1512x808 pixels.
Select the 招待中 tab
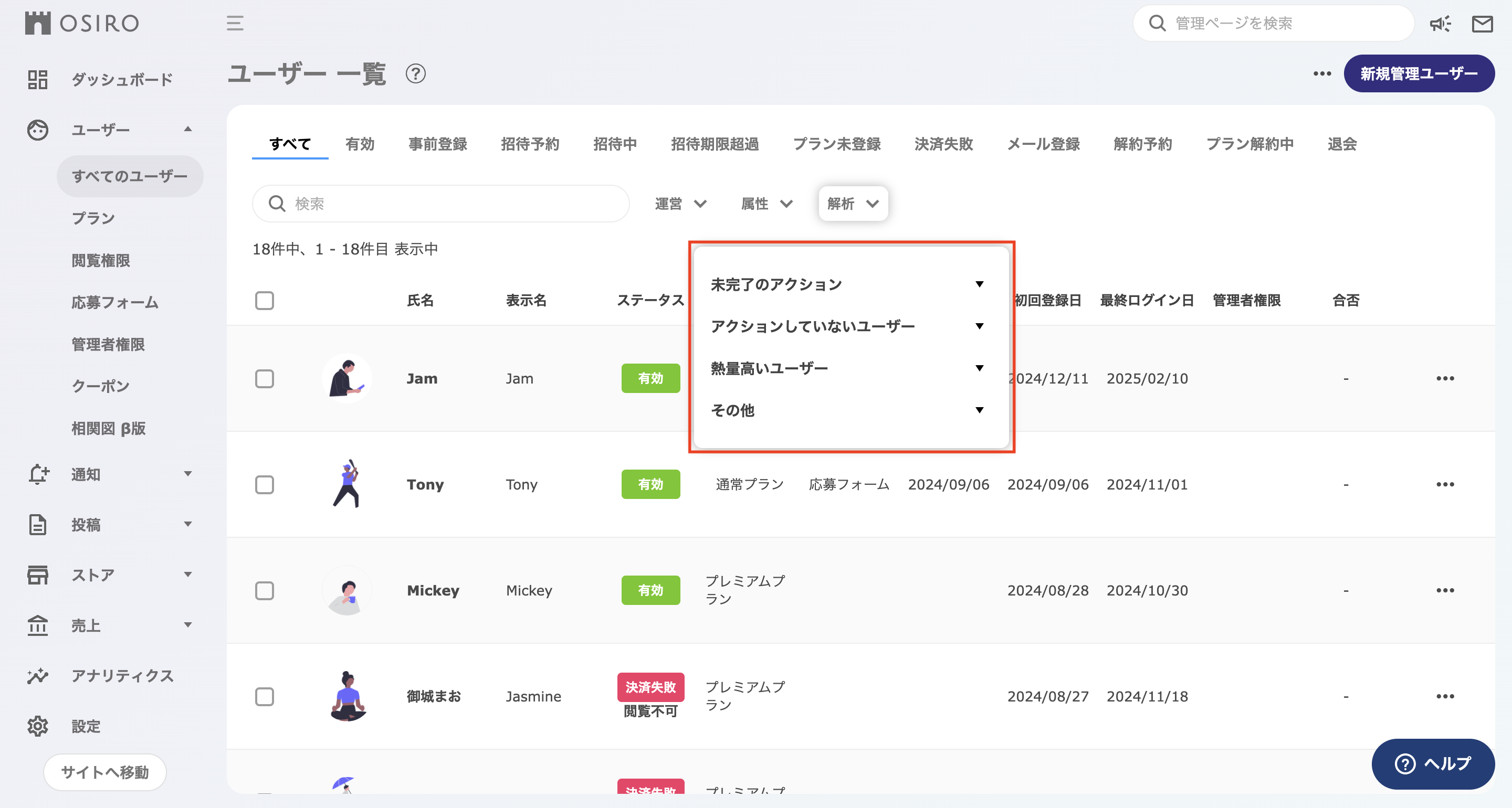coord(615,144)
